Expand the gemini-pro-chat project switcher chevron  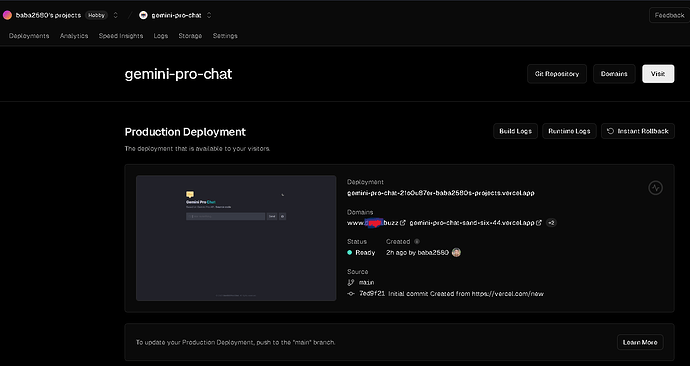click(x=209, y=15)
